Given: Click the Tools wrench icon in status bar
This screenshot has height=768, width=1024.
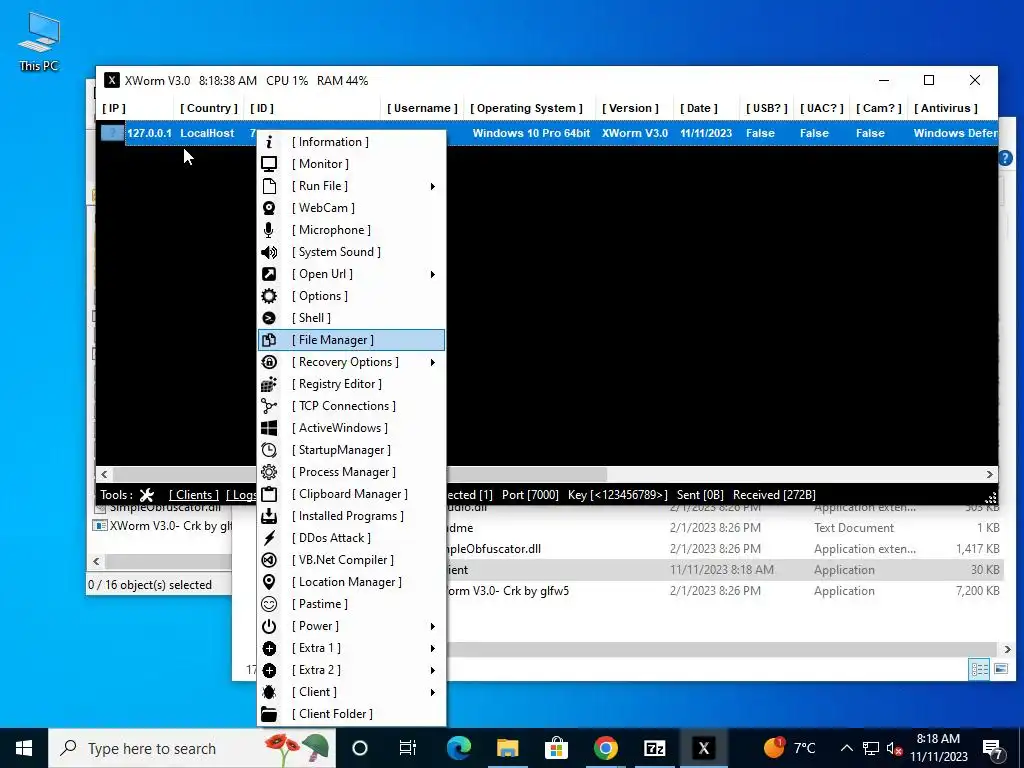Looking at the screenshot, I should coord(147,495).
